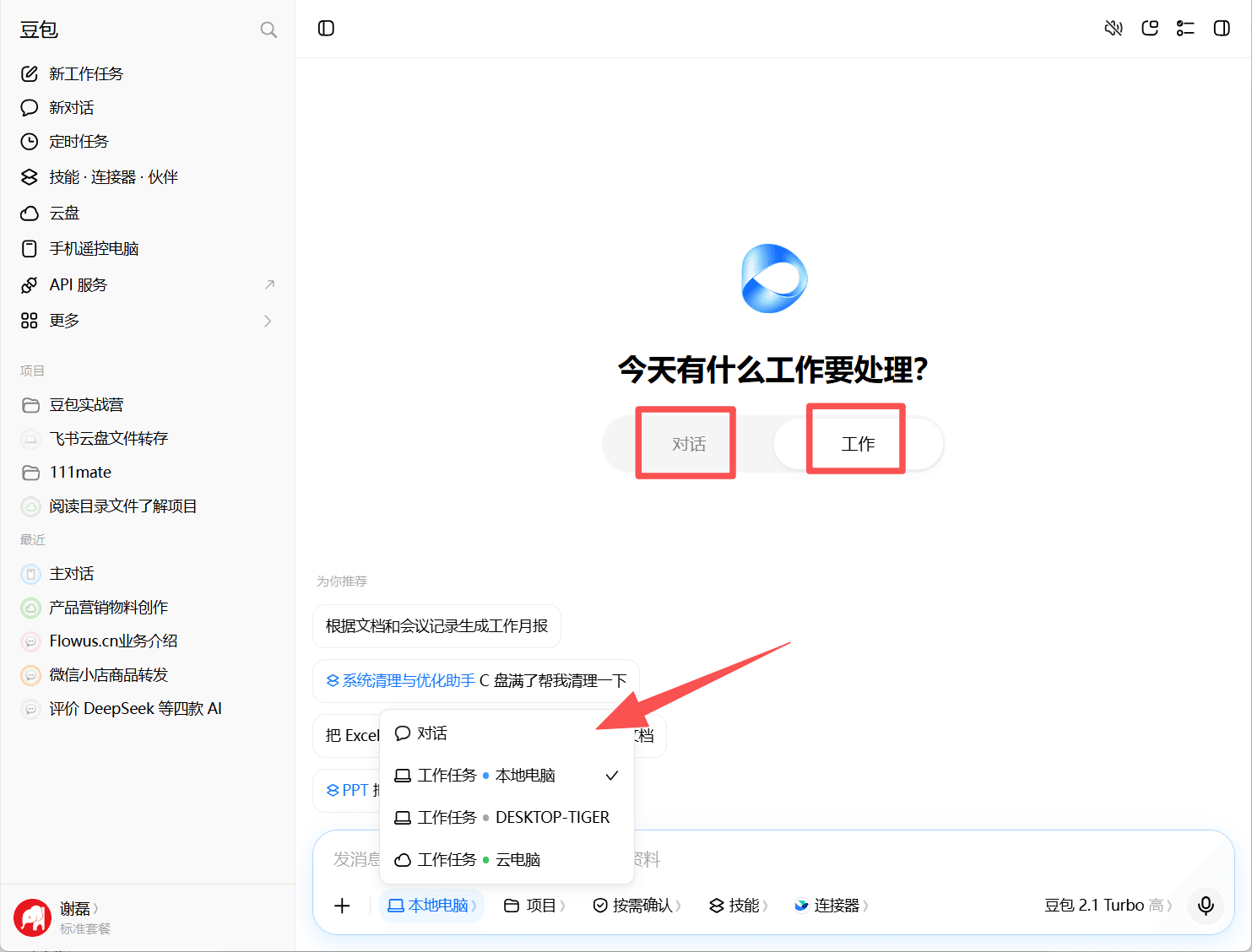Click the 标准套餐 plan label
The height and width of the screenshot is (952, 1252).
[85, 929]
